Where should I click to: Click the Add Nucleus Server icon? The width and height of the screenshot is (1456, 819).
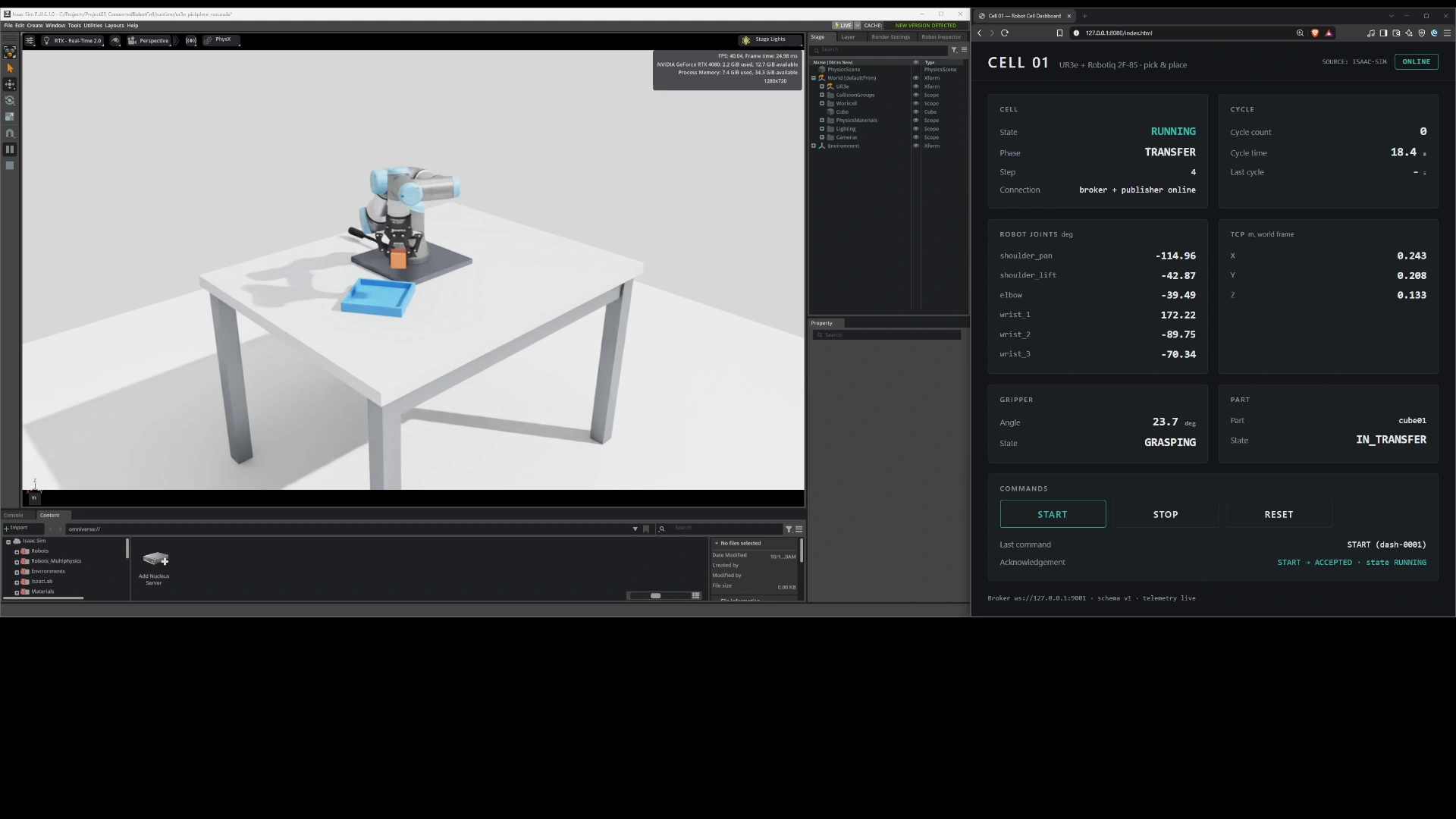155,559
